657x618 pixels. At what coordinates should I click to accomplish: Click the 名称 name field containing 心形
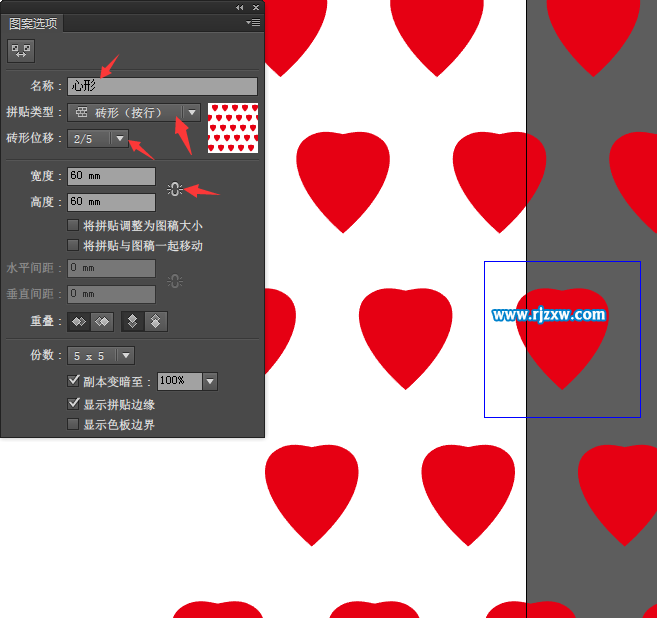162,87
